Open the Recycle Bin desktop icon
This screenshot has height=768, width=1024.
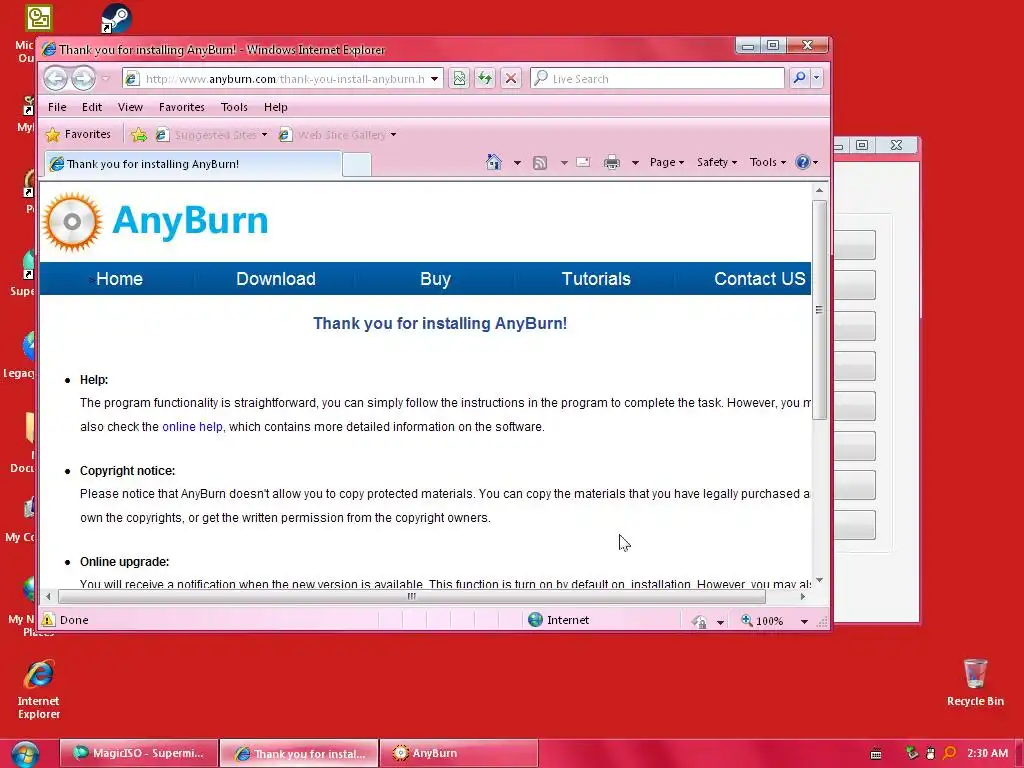(x=975, y=683)
